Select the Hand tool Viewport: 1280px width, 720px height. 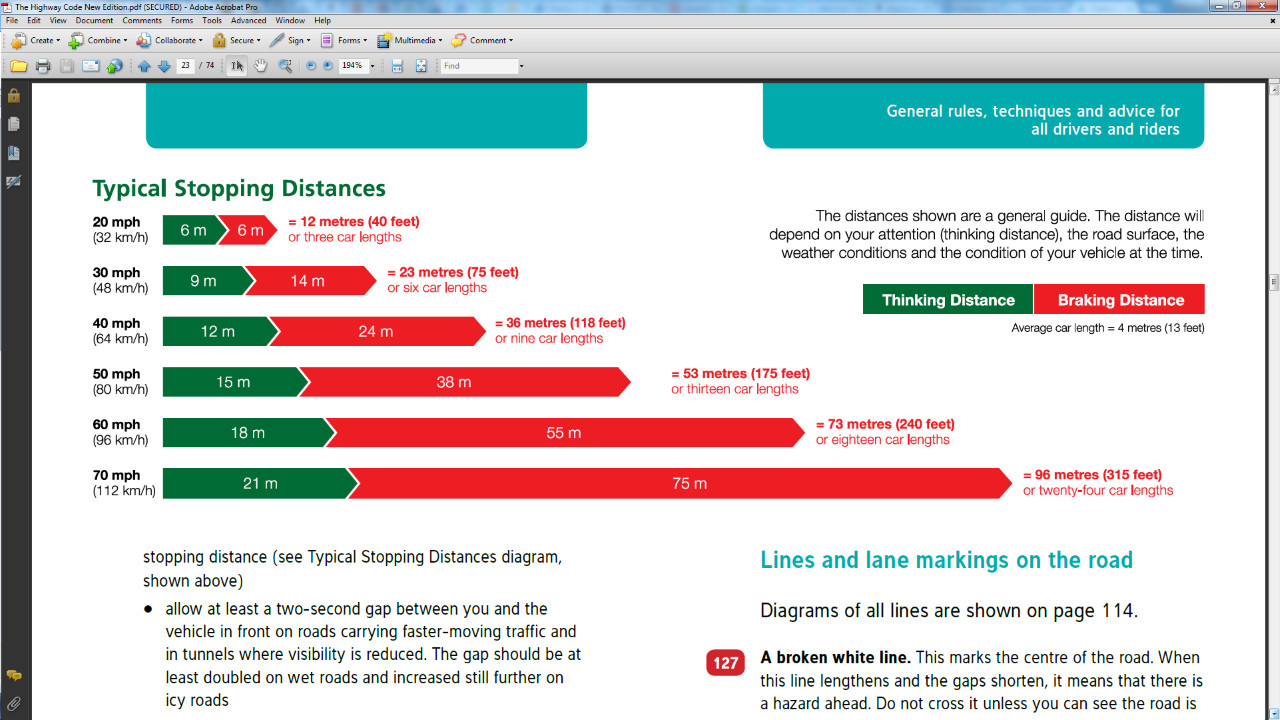click(261, 66)
